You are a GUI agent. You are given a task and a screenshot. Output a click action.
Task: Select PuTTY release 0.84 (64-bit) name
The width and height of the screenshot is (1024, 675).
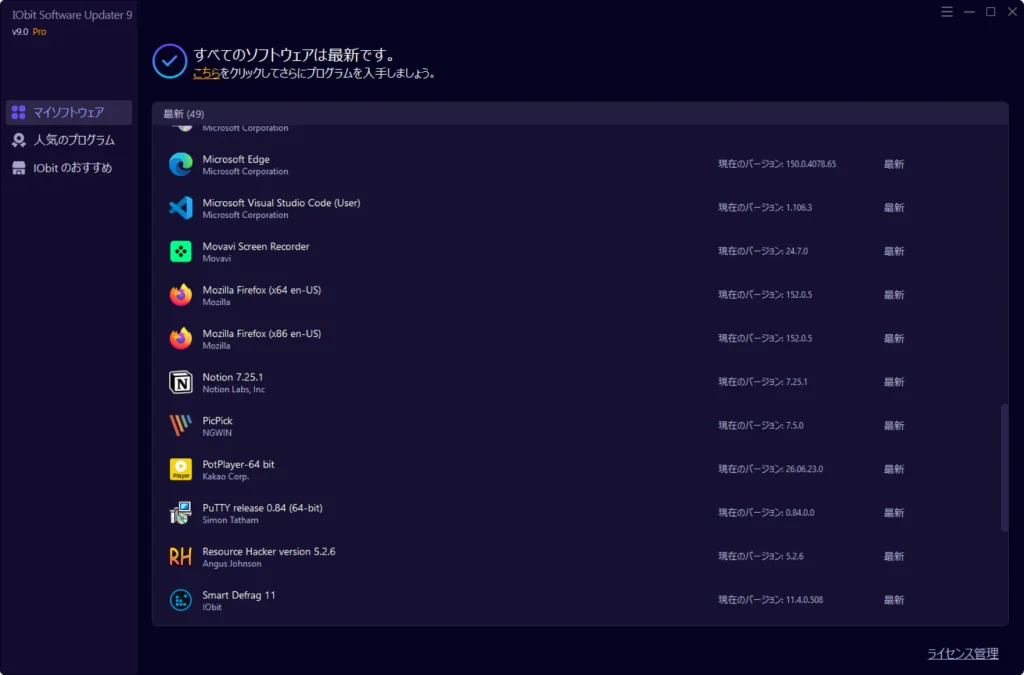(262, 508)
